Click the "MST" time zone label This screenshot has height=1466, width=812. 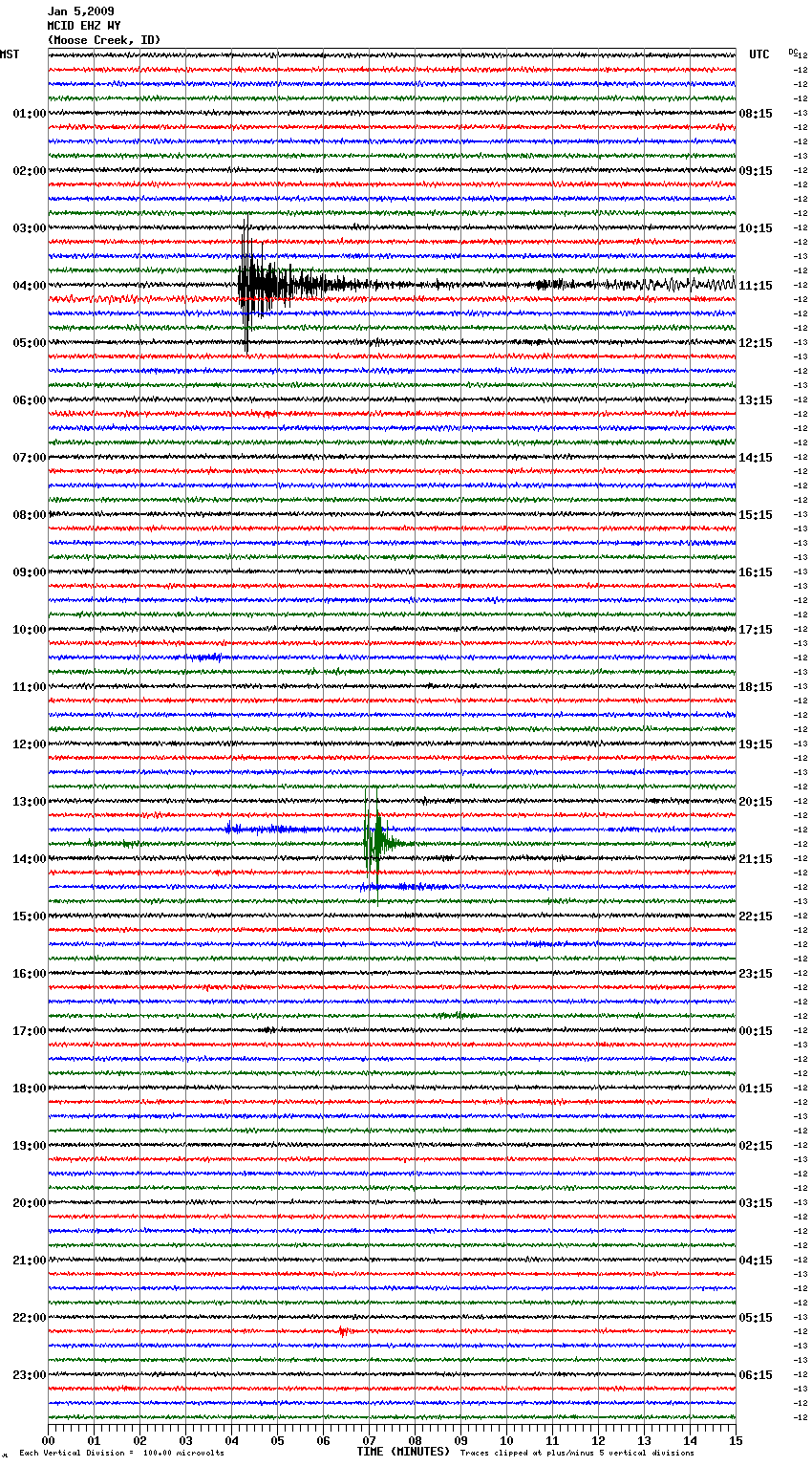pos(10,54)
